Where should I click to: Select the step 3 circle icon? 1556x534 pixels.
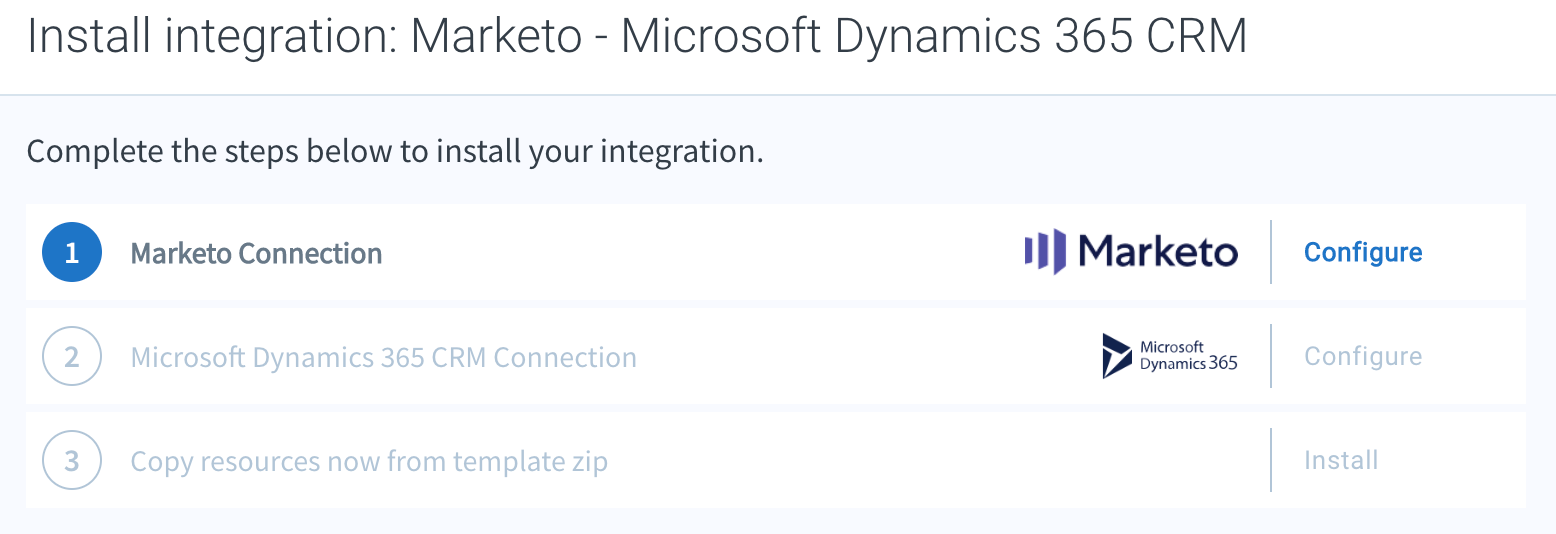pyautogui.click(x=72, y=461)
